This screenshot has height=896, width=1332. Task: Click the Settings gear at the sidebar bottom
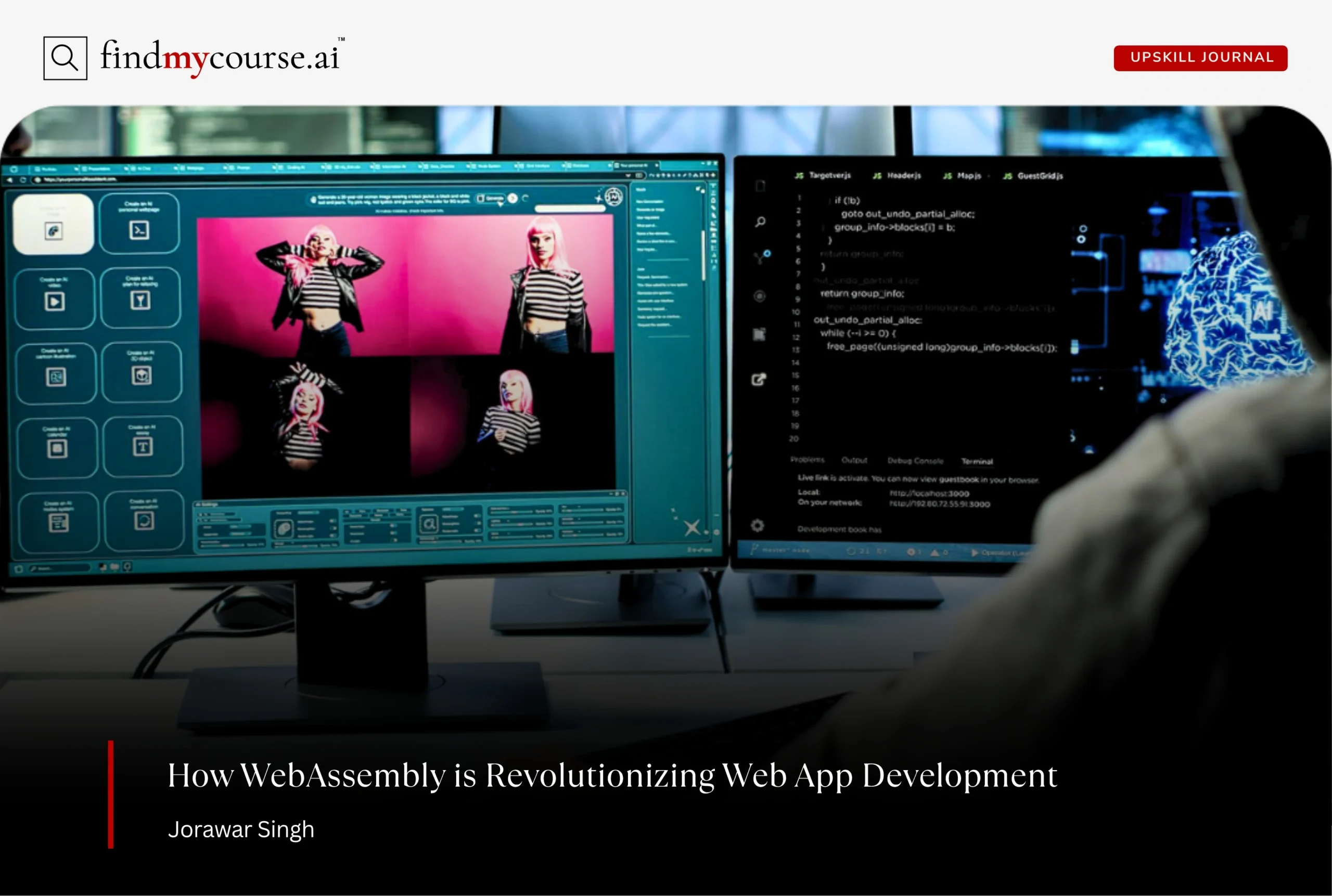point(758,526)
